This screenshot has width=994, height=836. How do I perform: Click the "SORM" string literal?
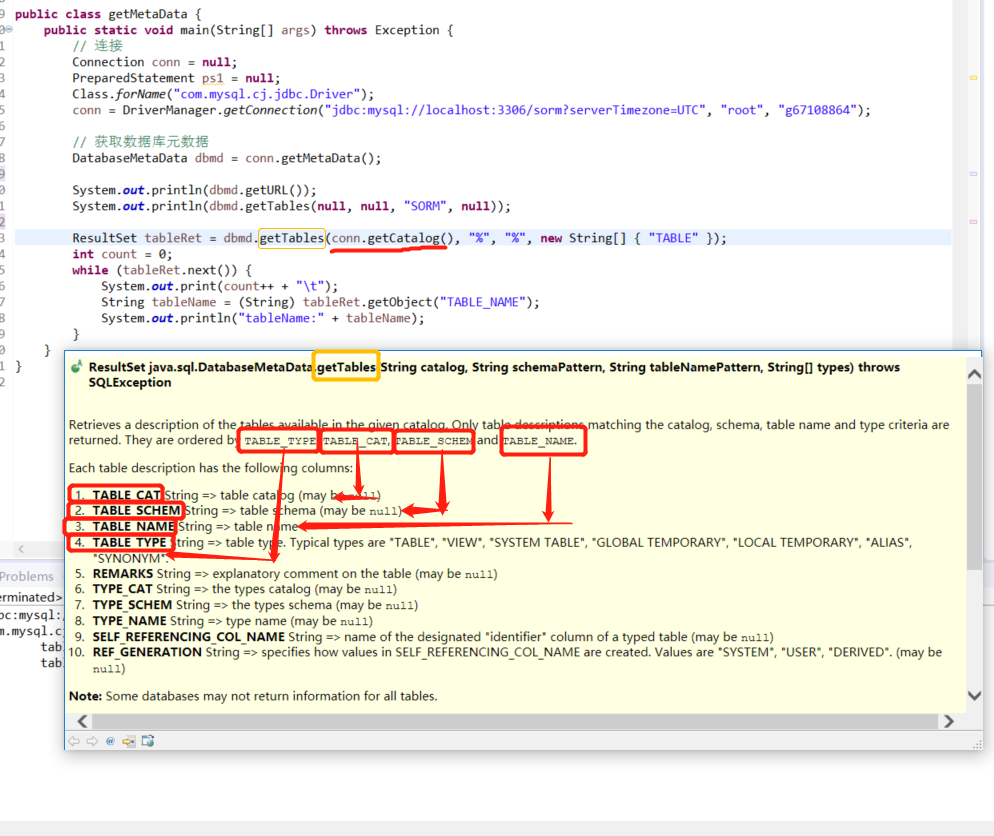[425, 206]
